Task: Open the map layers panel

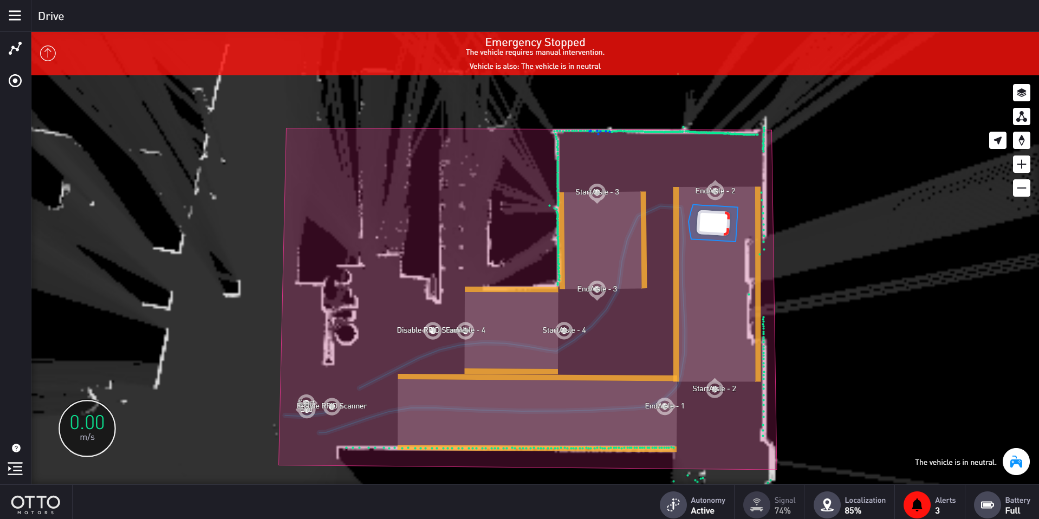Action: 1021,92
